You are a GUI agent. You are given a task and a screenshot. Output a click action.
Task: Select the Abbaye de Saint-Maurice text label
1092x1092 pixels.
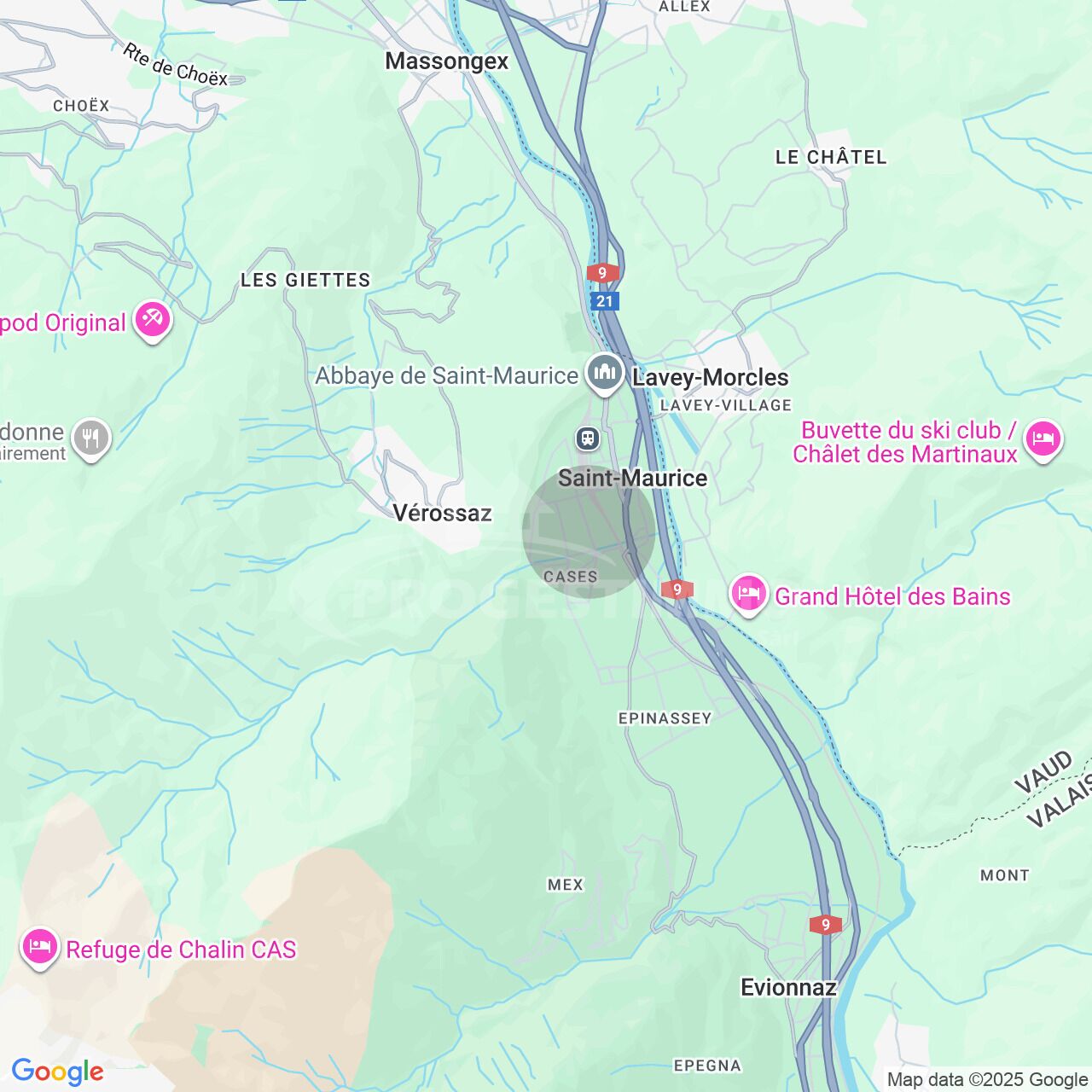pos(447,376)
